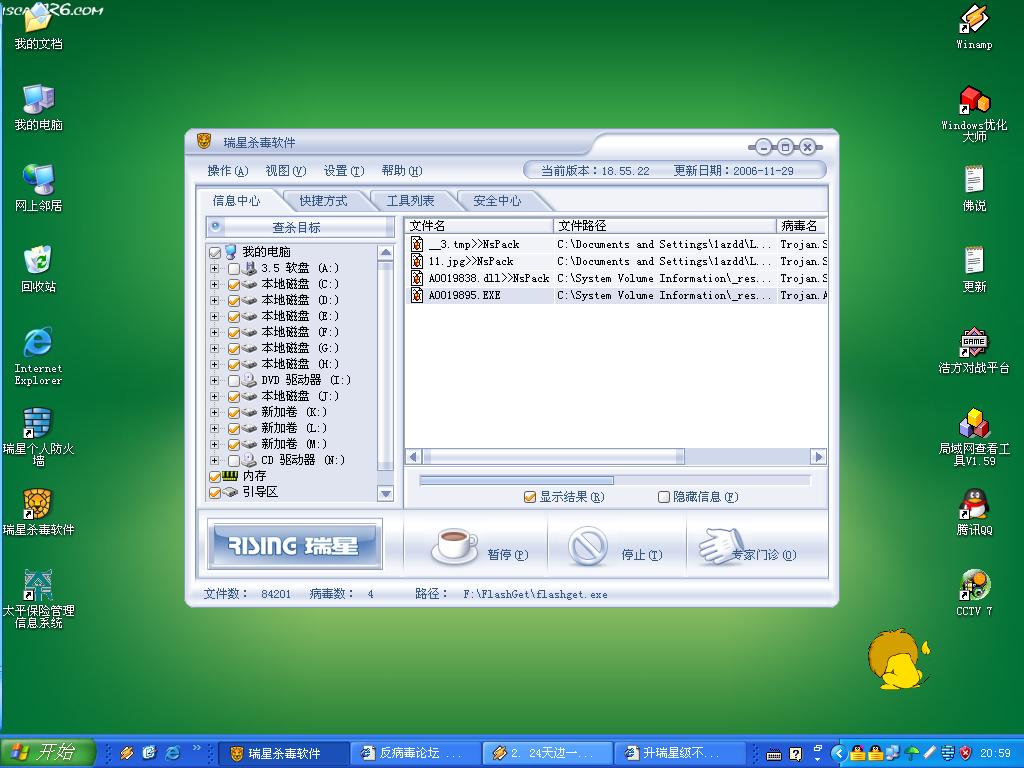Screen dimensions: 1024x768
Task: Expand the 本地磁盘 (E:) tree node
Action: point(214,316)
